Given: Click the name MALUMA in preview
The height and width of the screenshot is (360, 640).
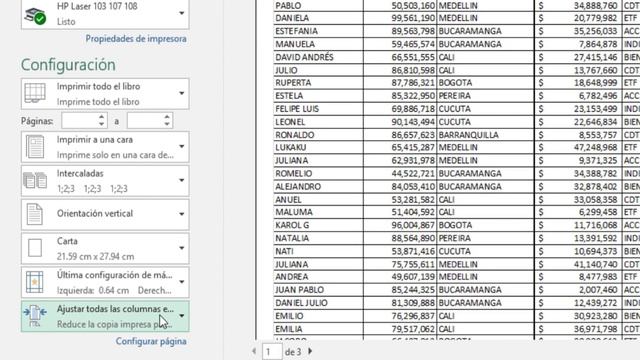Looking at the screenshot, I should coord(294,212).
